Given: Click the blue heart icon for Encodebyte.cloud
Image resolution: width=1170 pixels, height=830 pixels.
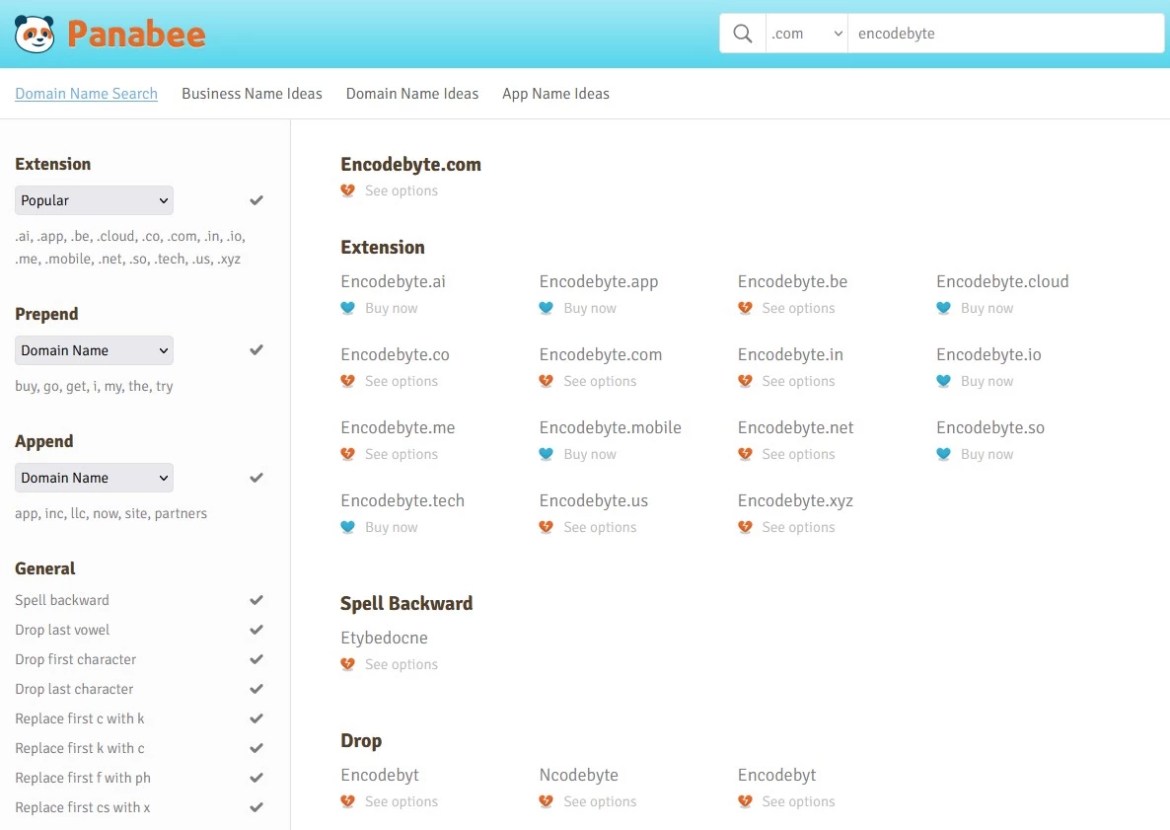Looking at the screenshot, I should pyautogui.click(x=943, y=308).
